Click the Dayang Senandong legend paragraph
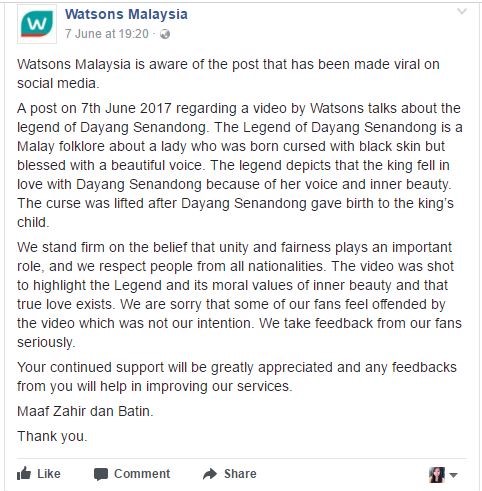This screenshot has width=482, height=491. [240, 165]
